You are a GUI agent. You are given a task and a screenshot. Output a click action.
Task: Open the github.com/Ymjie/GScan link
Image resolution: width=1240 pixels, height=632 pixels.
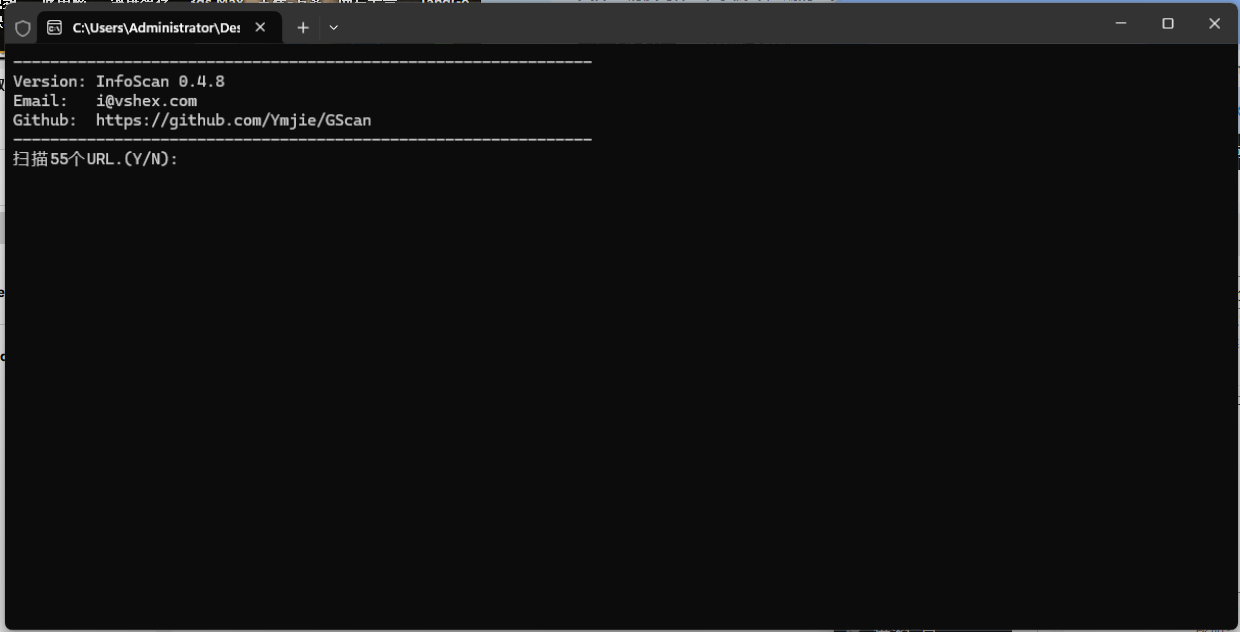tap(233, 120)
